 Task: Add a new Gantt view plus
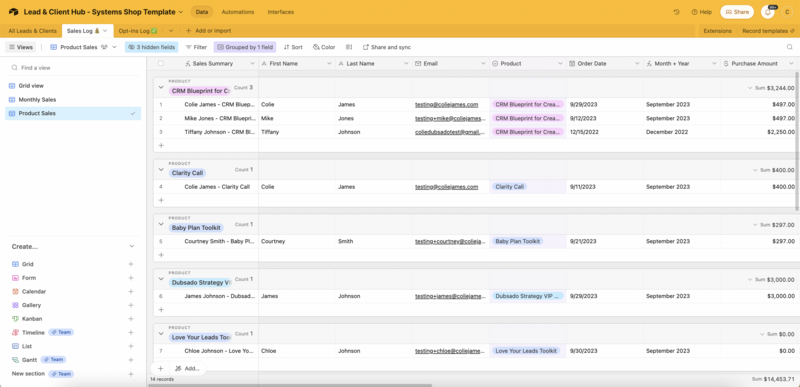coord(131,360)
